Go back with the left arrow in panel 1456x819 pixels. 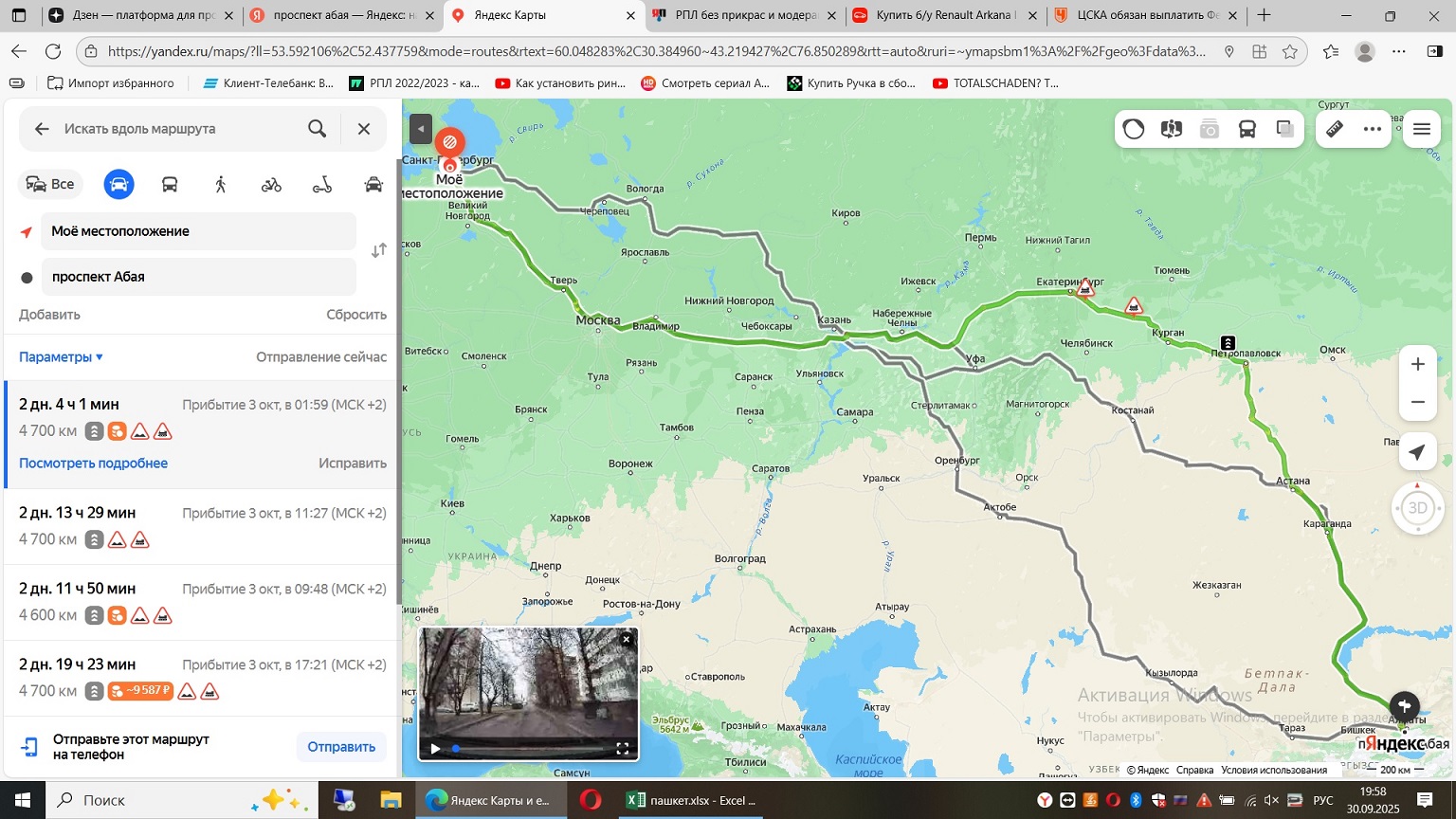(42, 129)
